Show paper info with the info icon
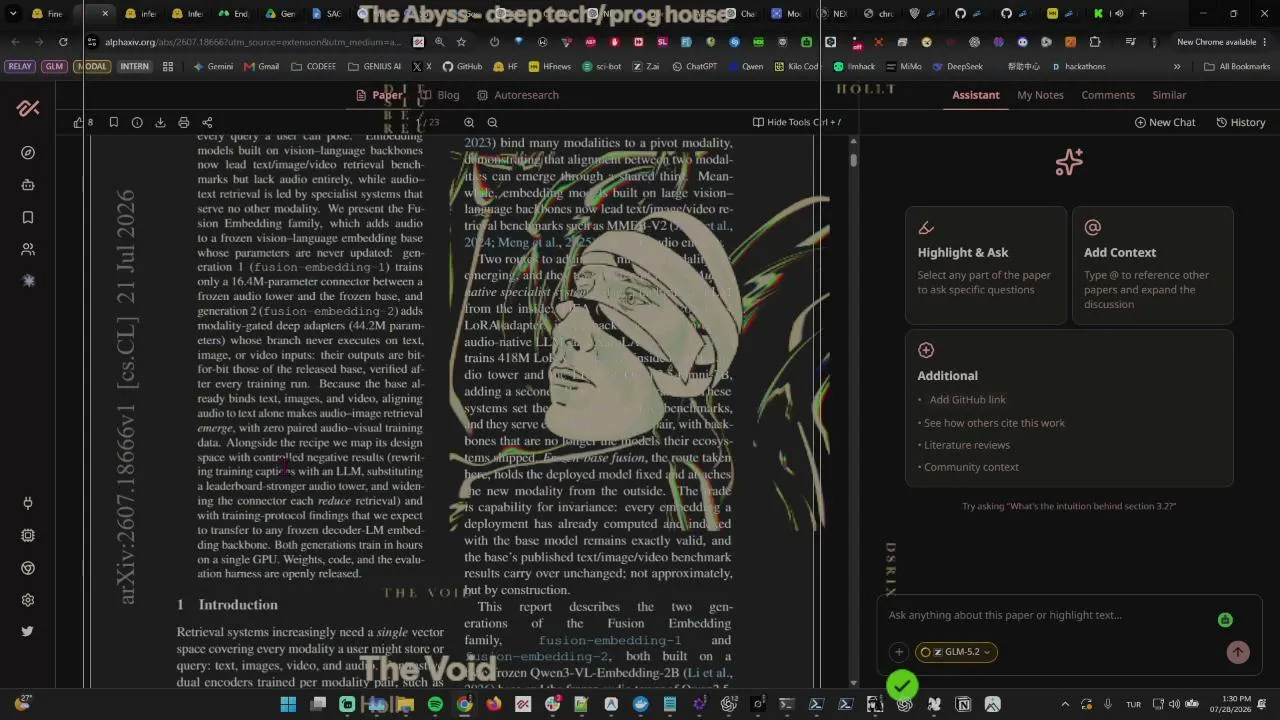Screen dimensions: 1280x720 pyautogui.click(x=137, y=122)
